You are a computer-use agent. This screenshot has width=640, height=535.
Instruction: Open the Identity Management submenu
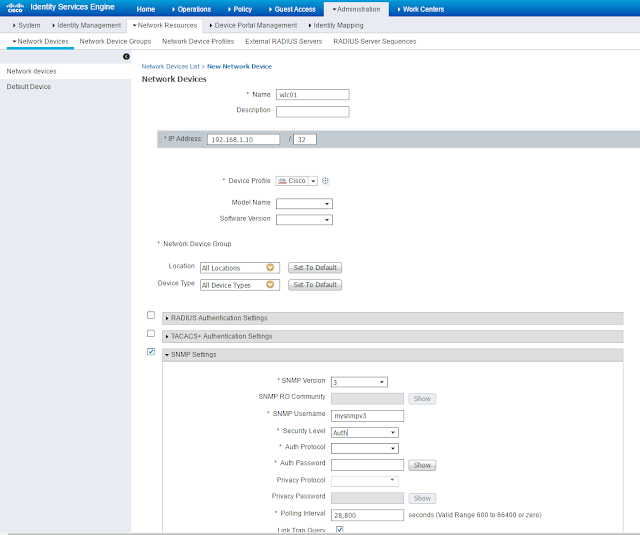87,25
